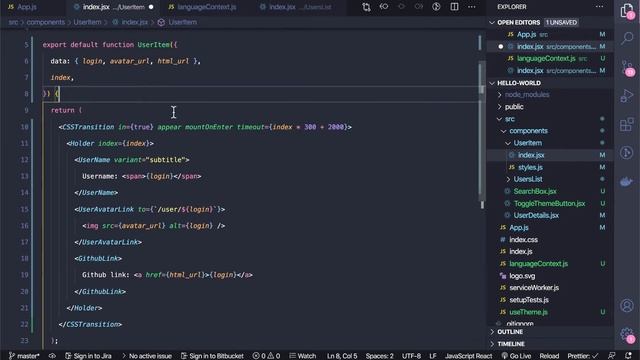Collapse the Open Editors section

[492, 22]
